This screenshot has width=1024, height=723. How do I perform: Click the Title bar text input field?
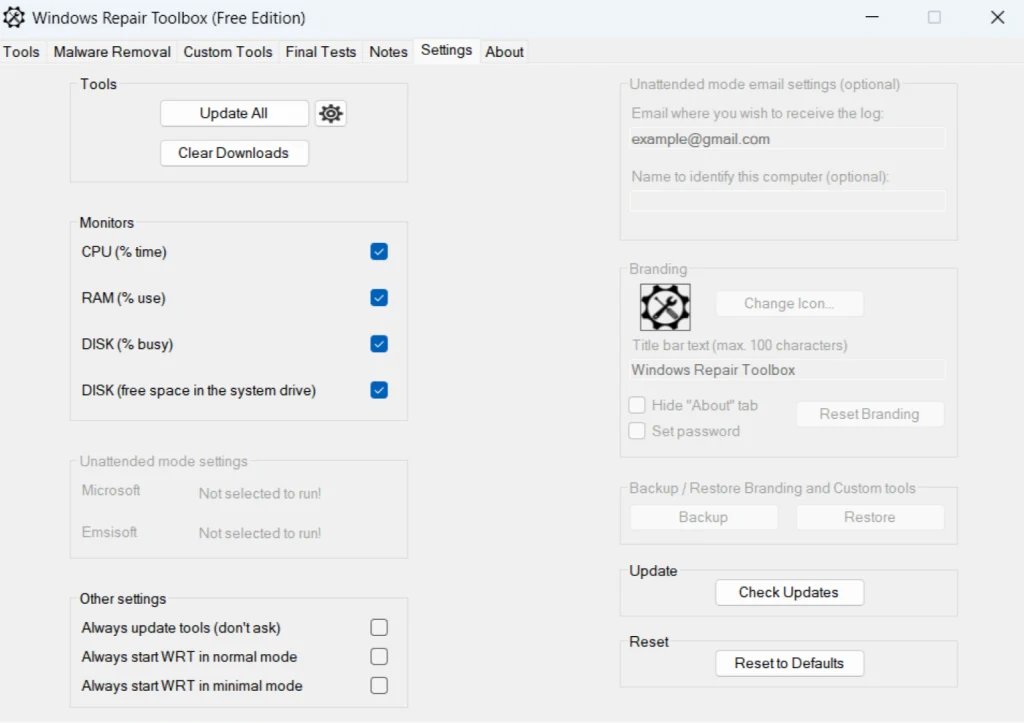[787, 370]
